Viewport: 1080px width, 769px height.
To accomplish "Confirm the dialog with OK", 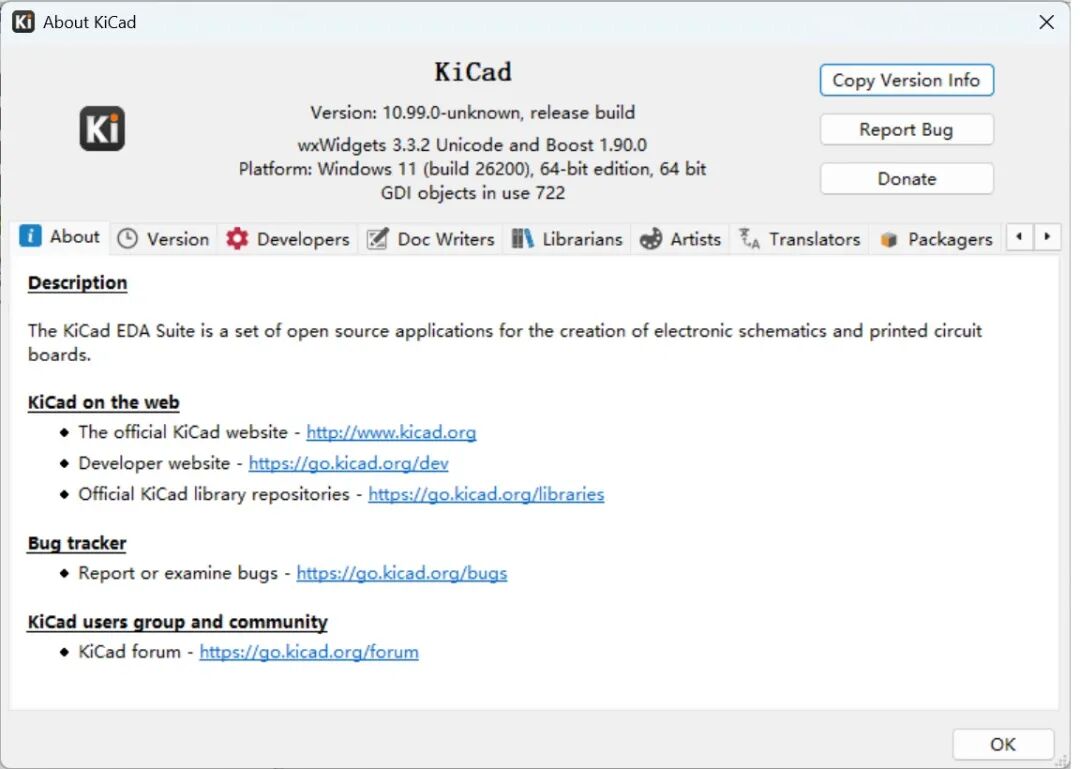I will click(1003, 744).
